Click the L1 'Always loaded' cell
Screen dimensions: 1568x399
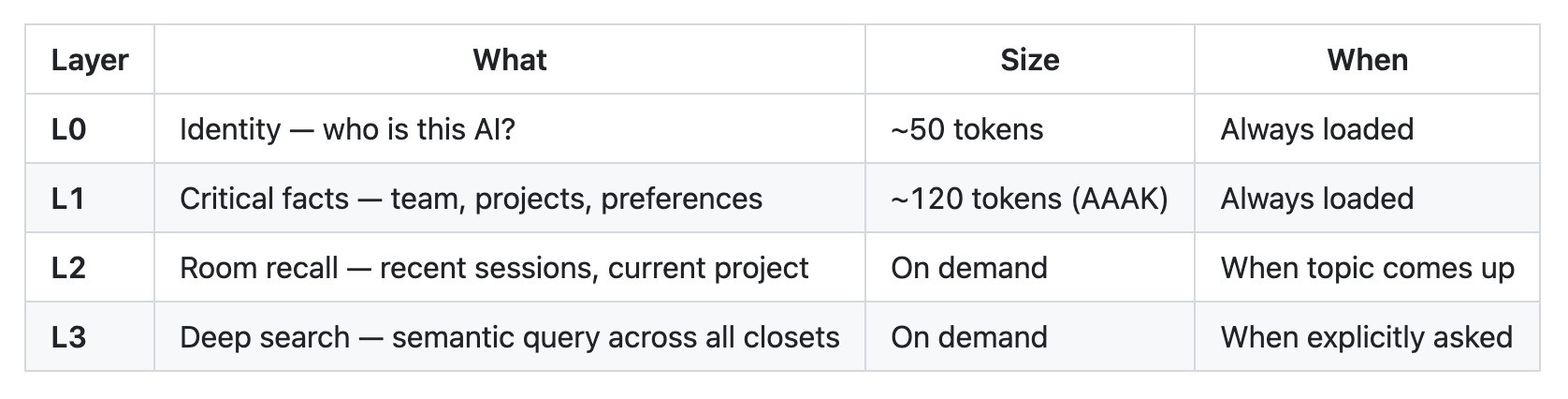(1316, 199)
